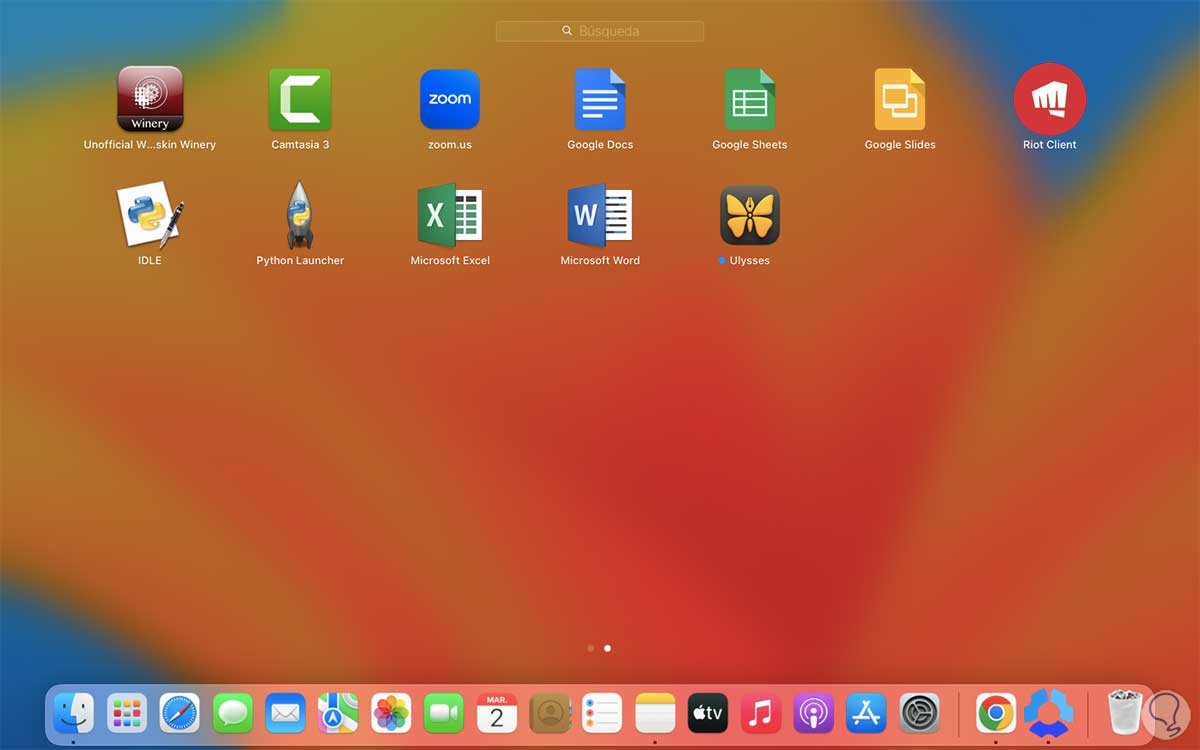
Task: Open Maps in the Dock
Action: 338,713
